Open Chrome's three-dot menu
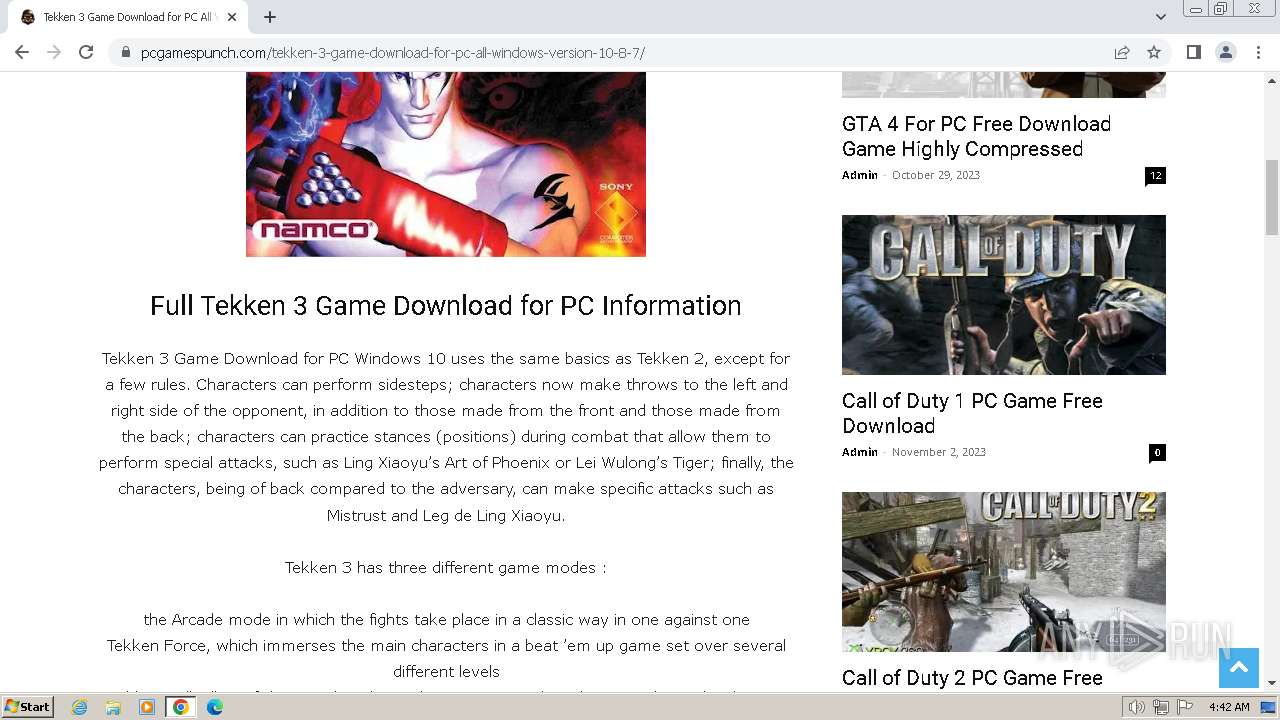This screenshot has height=720, width=1280. (x=1258, y=52)
